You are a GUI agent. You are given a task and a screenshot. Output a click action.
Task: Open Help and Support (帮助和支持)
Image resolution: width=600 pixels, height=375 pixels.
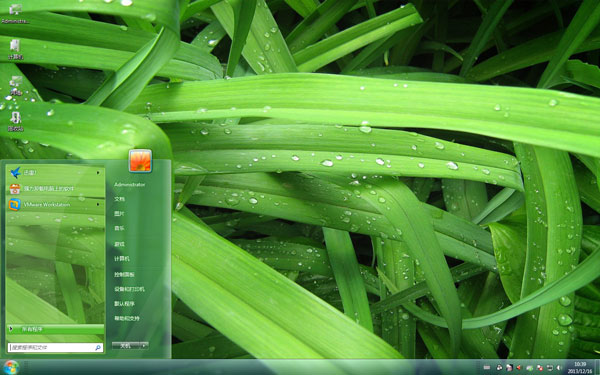coord(127,318)
